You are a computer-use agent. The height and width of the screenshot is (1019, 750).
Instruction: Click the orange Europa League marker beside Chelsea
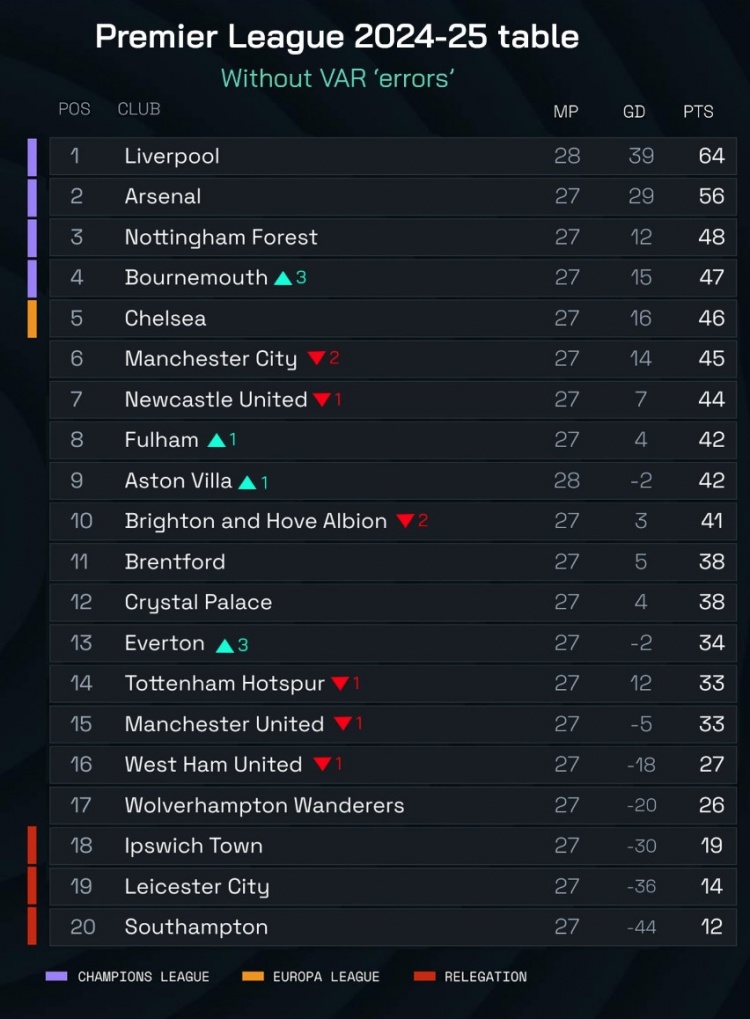coord(32,318)
